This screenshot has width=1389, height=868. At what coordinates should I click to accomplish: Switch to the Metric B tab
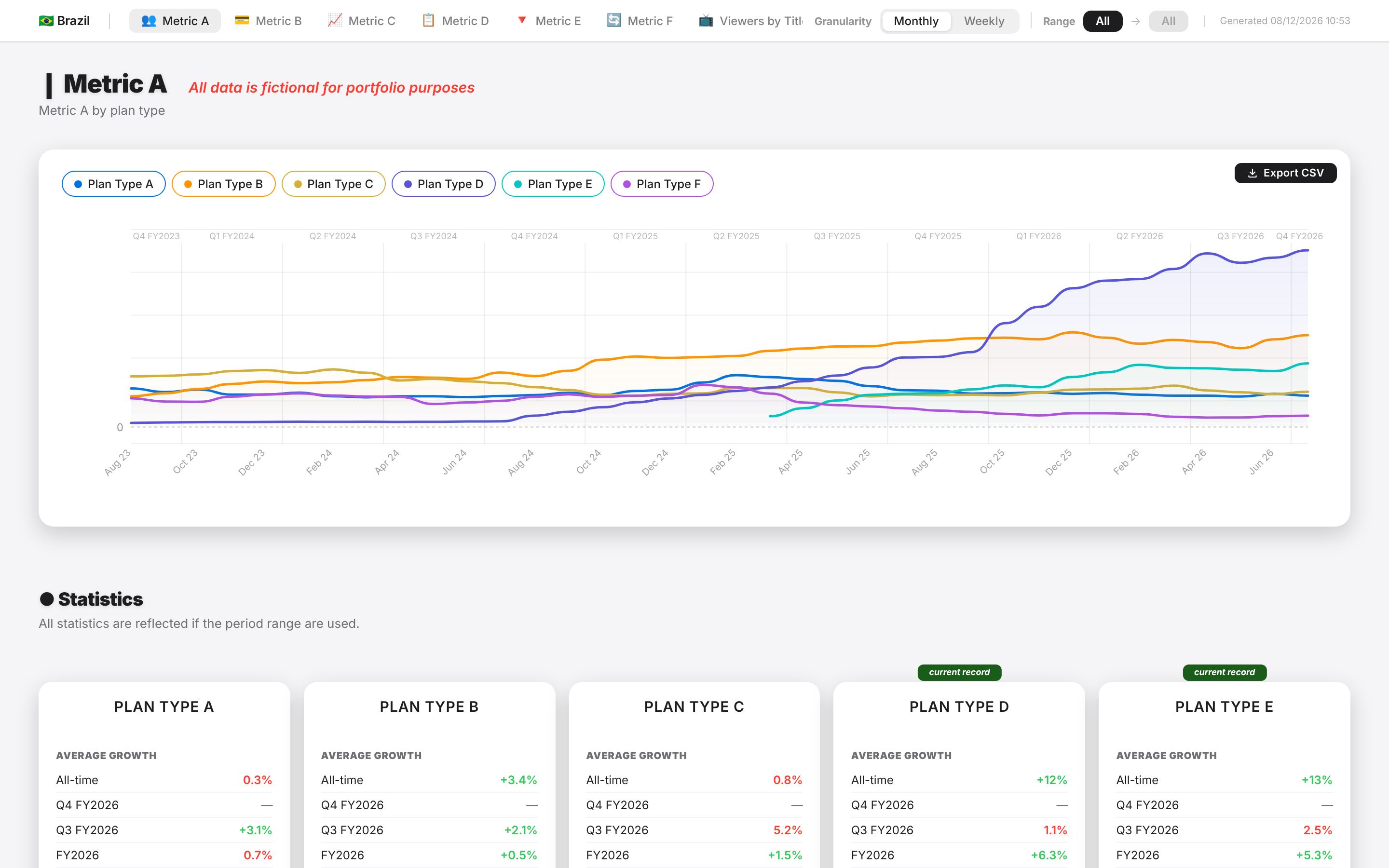click(x=268, y=21)
